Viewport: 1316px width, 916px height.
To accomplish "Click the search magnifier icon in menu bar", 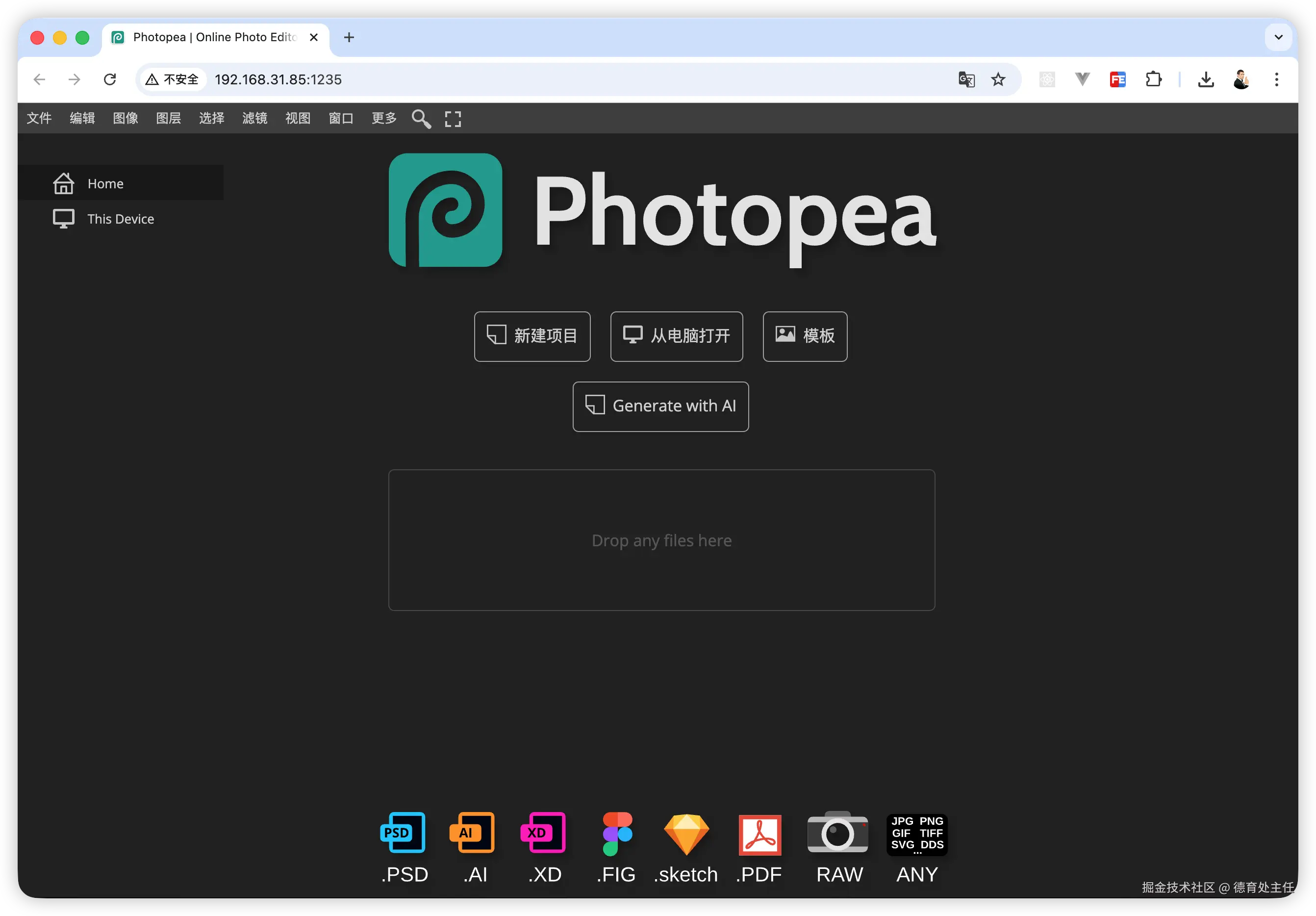I will coord(421,119).
